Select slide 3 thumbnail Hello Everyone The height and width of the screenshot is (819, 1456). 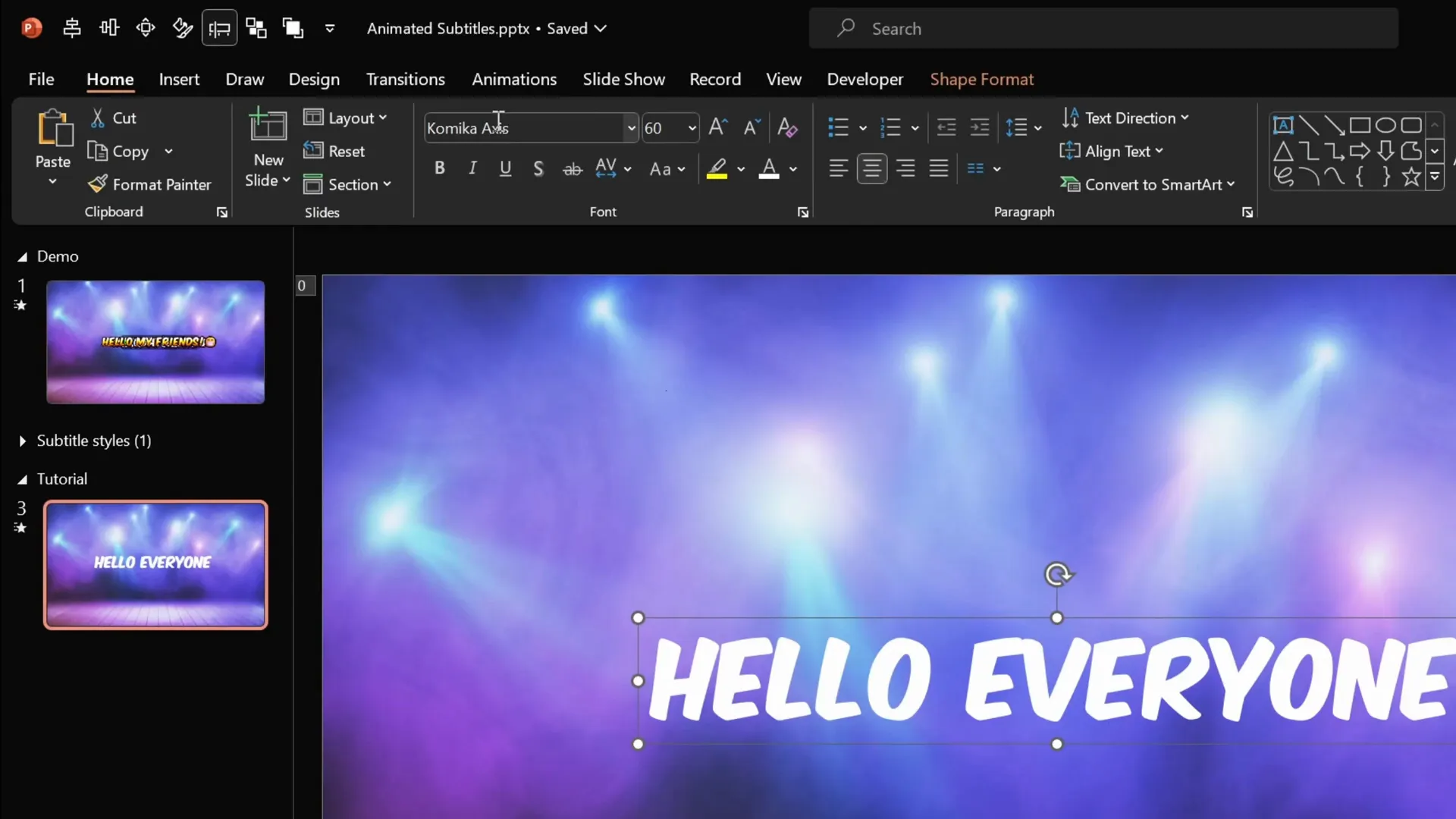click(155, 565)
